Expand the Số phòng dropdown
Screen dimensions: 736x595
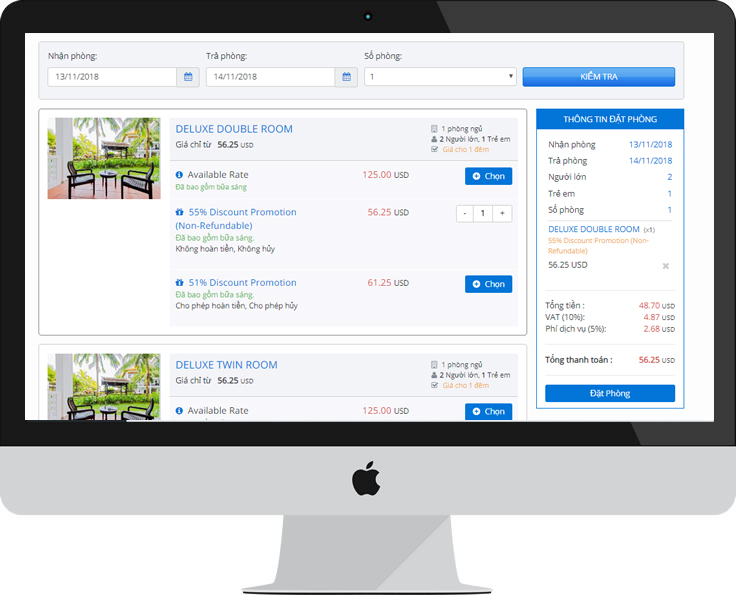pos(440,77)
